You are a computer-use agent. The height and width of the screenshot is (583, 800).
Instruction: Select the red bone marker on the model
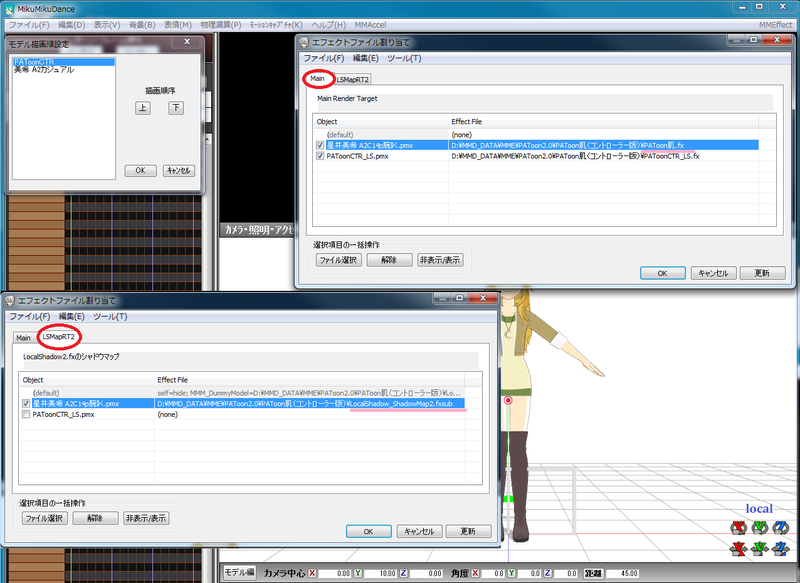(508, 400)
